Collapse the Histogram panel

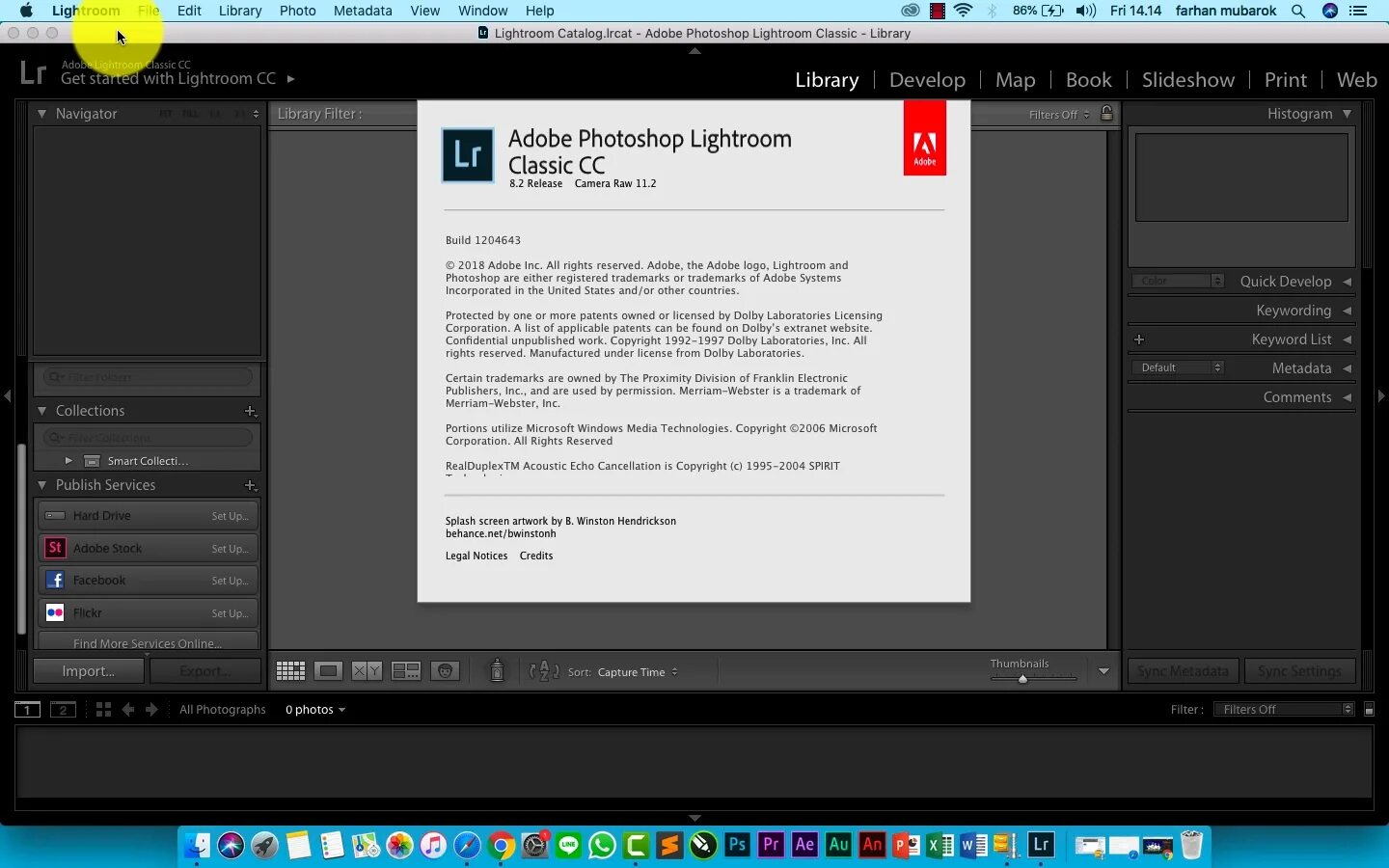pos(1348,114)
